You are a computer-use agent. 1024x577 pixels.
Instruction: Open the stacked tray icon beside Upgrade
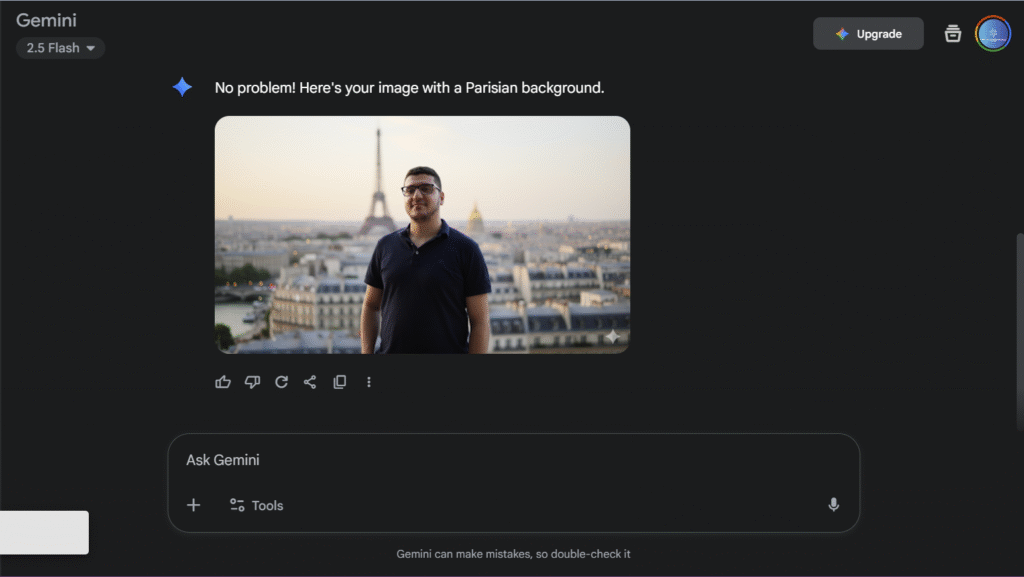(x=953, y=34)
